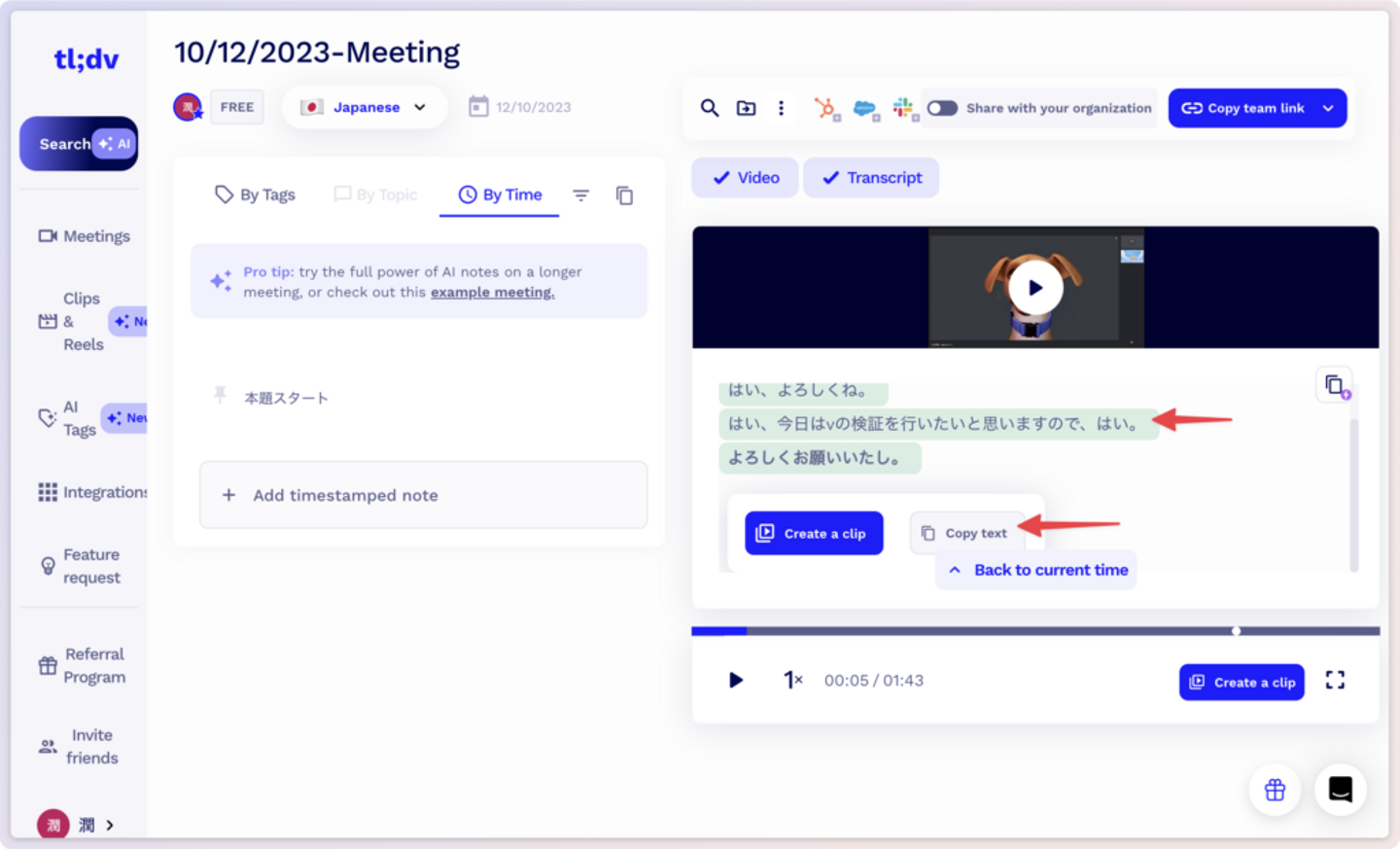Click the pin icon beside 本題スタート

point(220,394)
